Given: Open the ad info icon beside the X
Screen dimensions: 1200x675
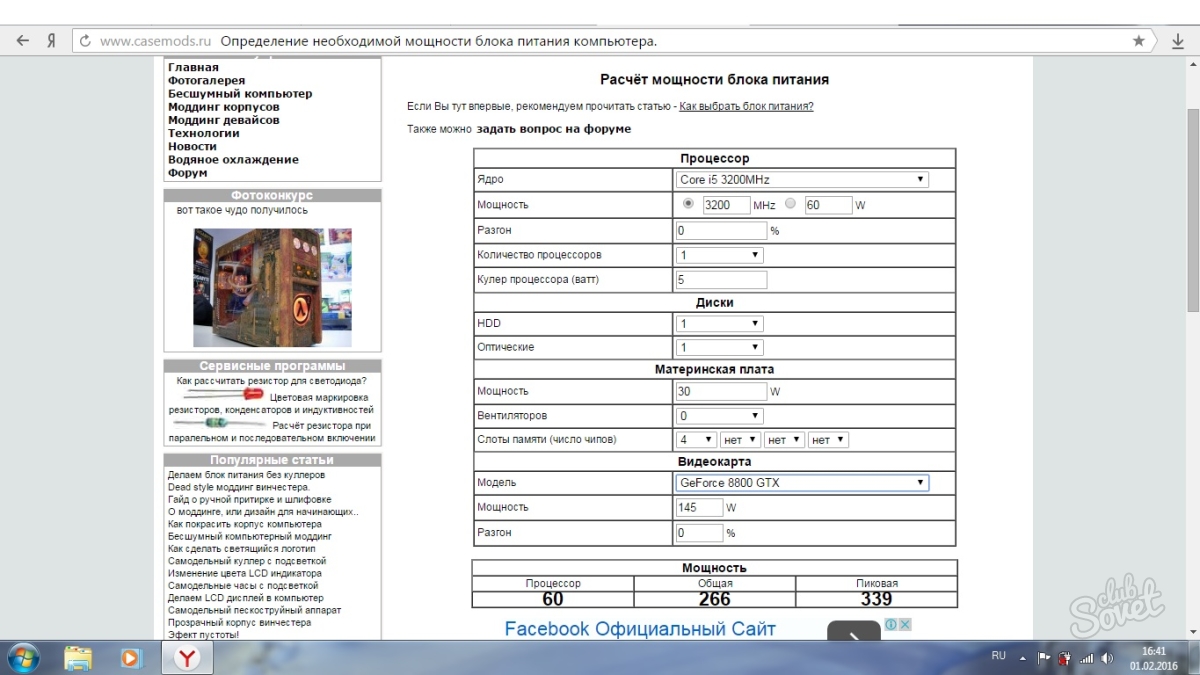Looking at the screenshot, I should coord(891,624).
